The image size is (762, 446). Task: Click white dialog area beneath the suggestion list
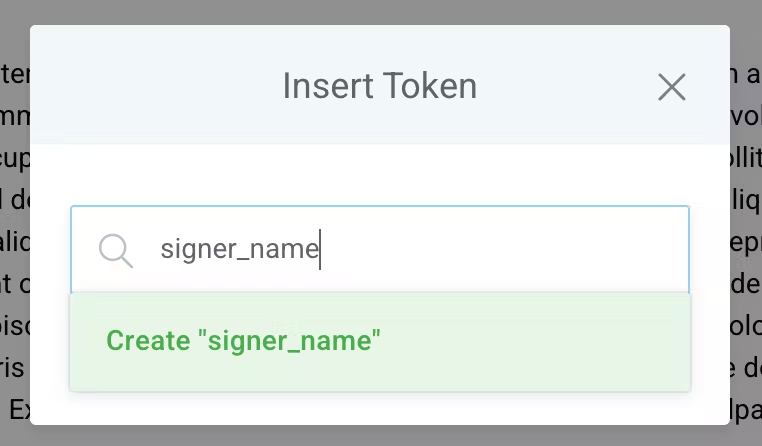380,408
